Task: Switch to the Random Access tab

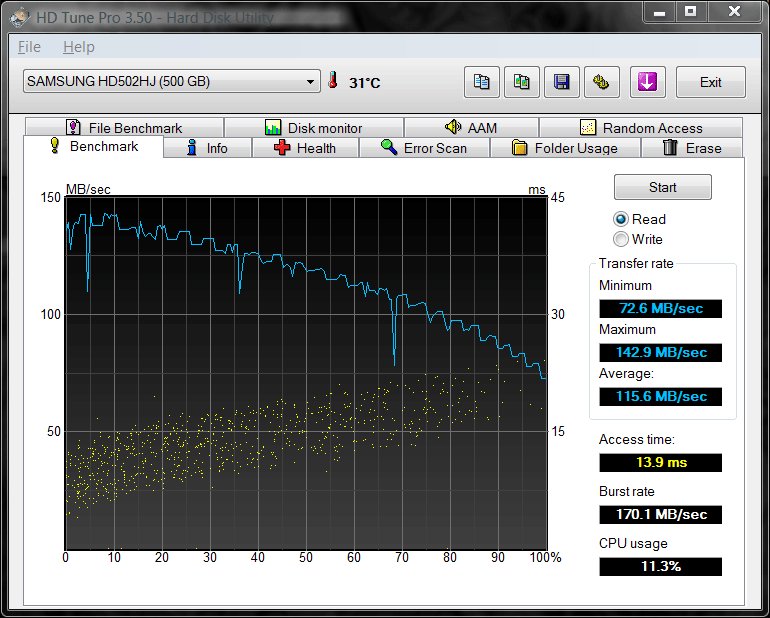Action: [641, 128]
